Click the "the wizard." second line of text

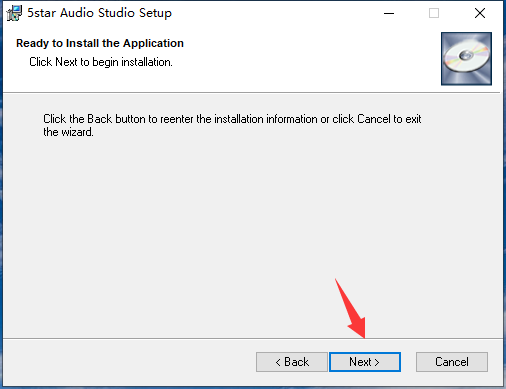click(68, 132)
